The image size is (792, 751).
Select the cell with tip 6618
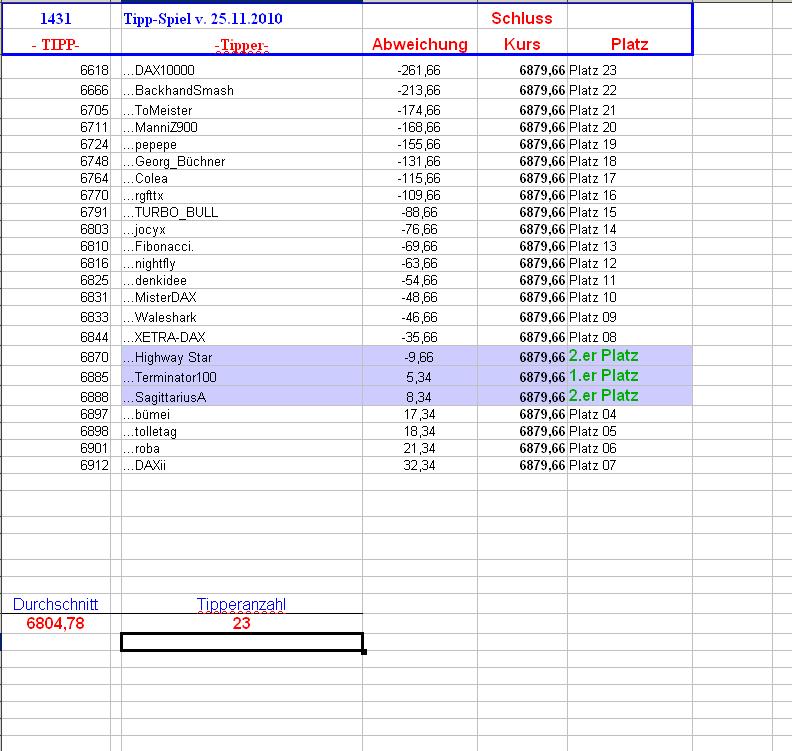click(56, 70)
